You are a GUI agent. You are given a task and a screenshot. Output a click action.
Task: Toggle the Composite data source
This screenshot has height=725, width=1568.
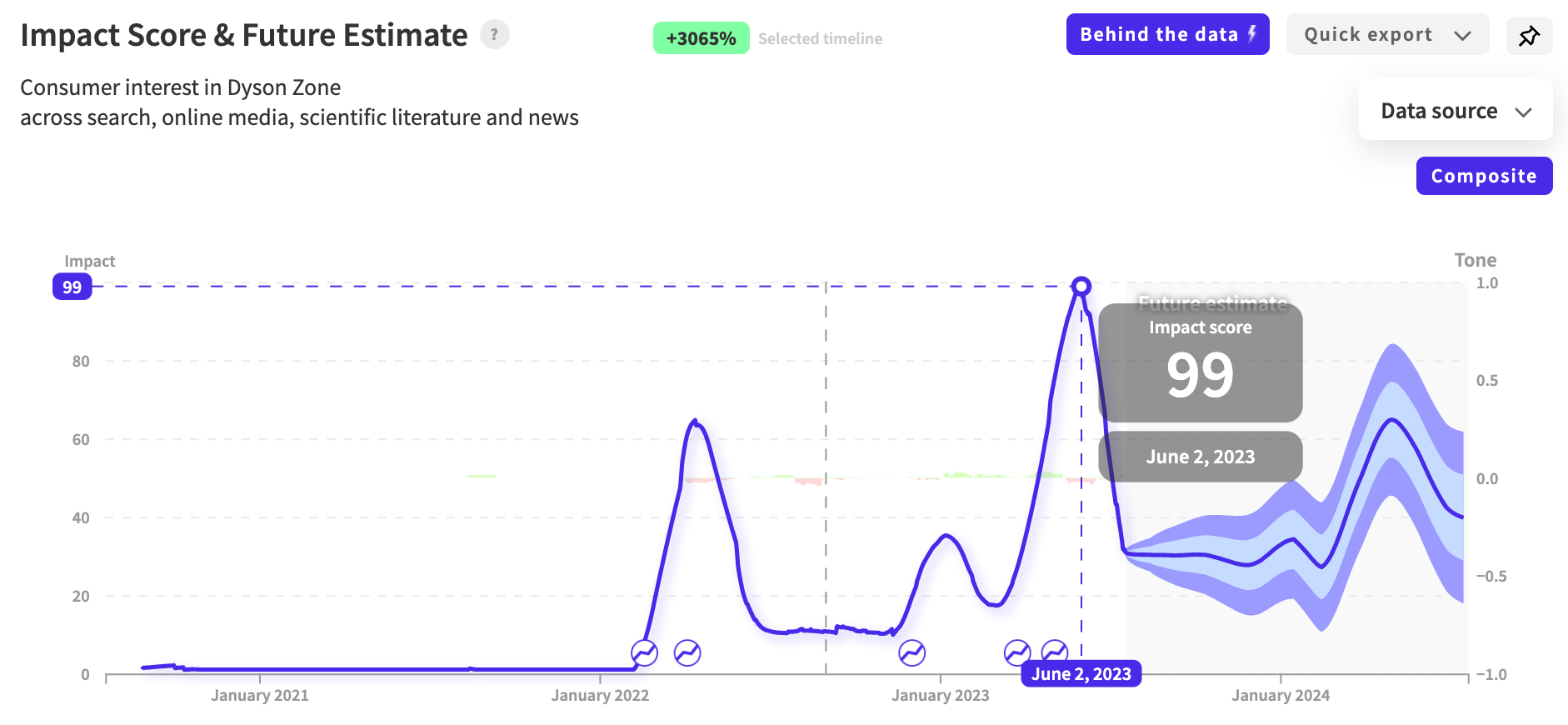(x=1484, y=176)
